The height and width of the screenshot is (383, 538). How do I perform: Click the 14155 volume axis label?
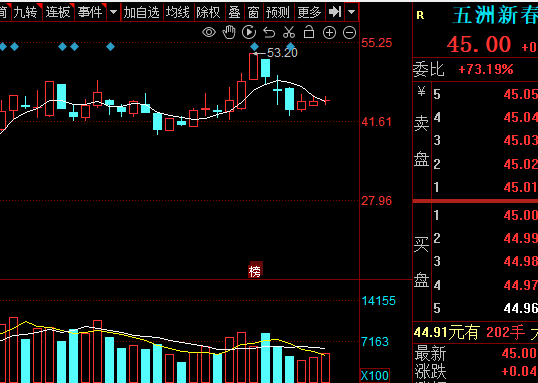[378, 301]
